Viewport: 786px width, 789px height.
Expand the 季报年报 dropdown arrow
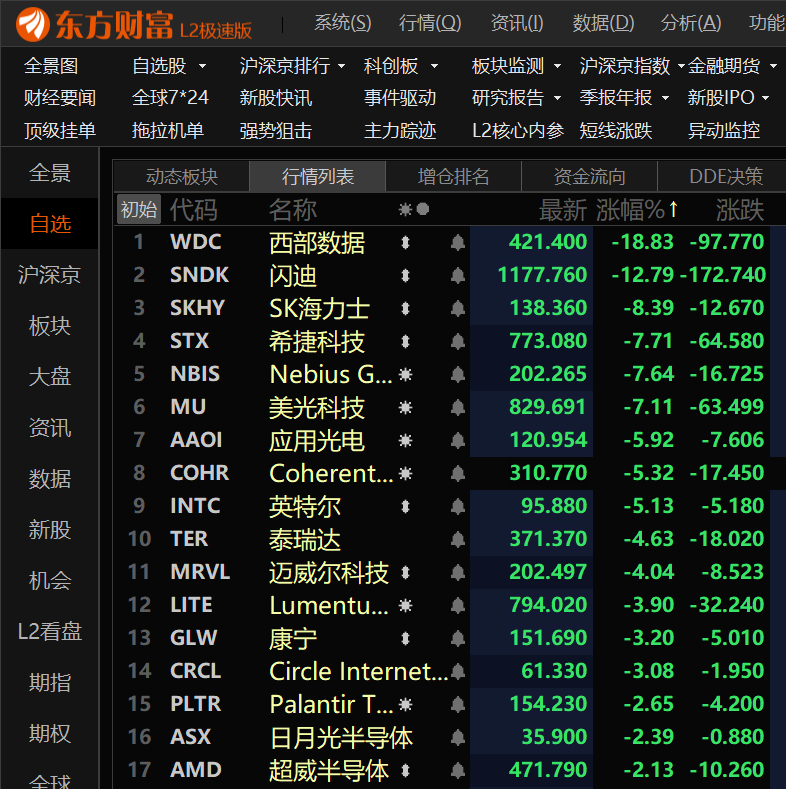[x=665, y=98]
